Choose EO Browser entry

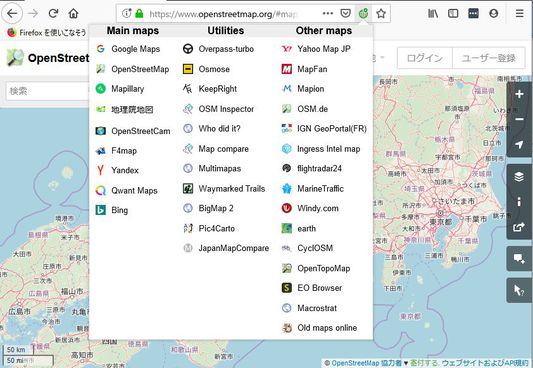coord(312,288)
